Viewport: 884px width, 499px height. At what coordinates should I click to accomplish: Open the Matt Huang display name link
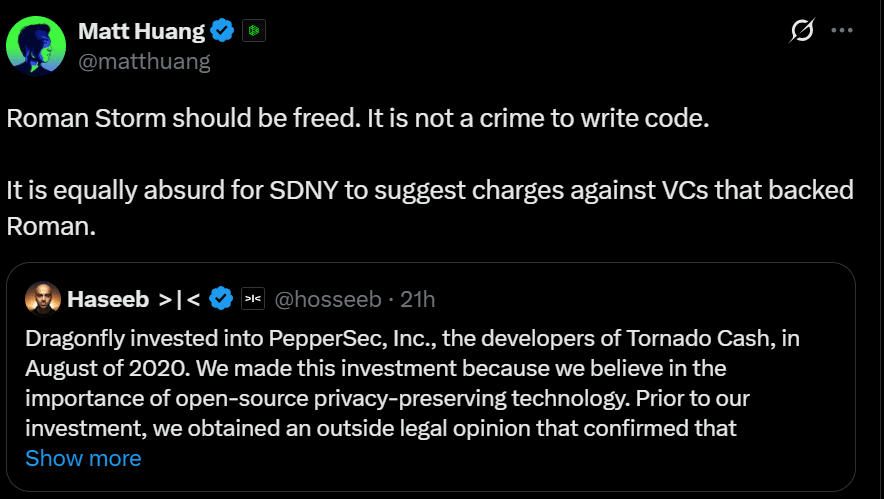(x=140, y=31)
